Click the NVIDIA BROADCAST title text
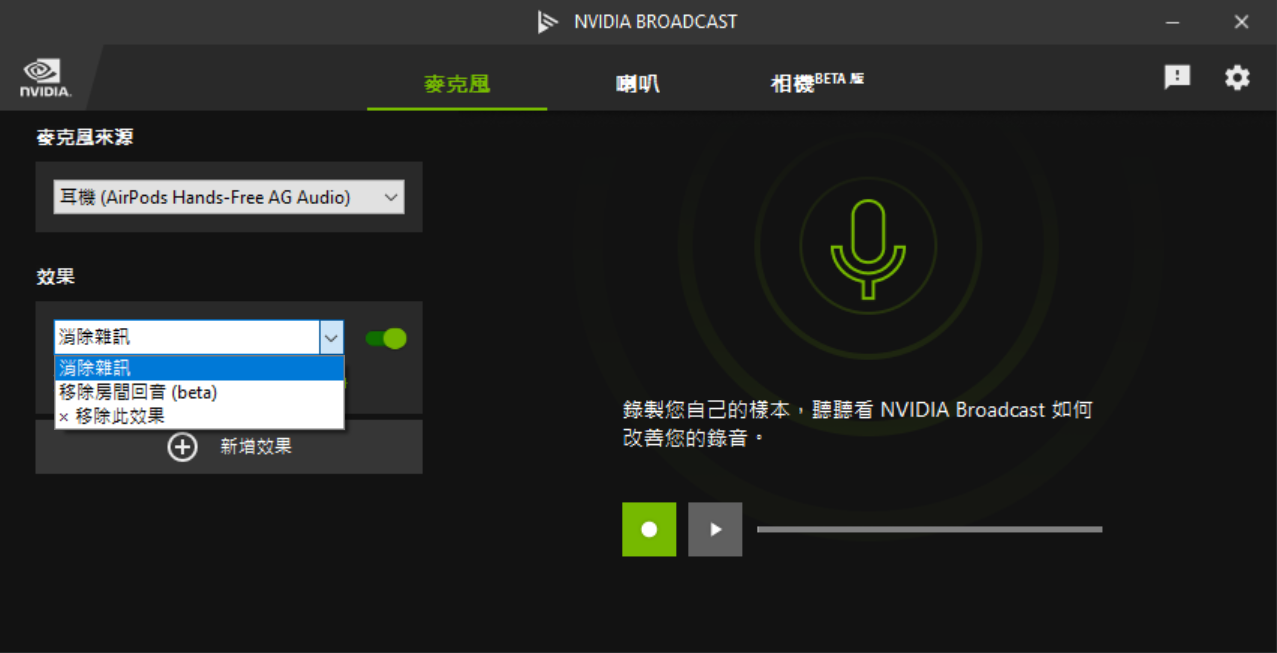 click(655, 21)
